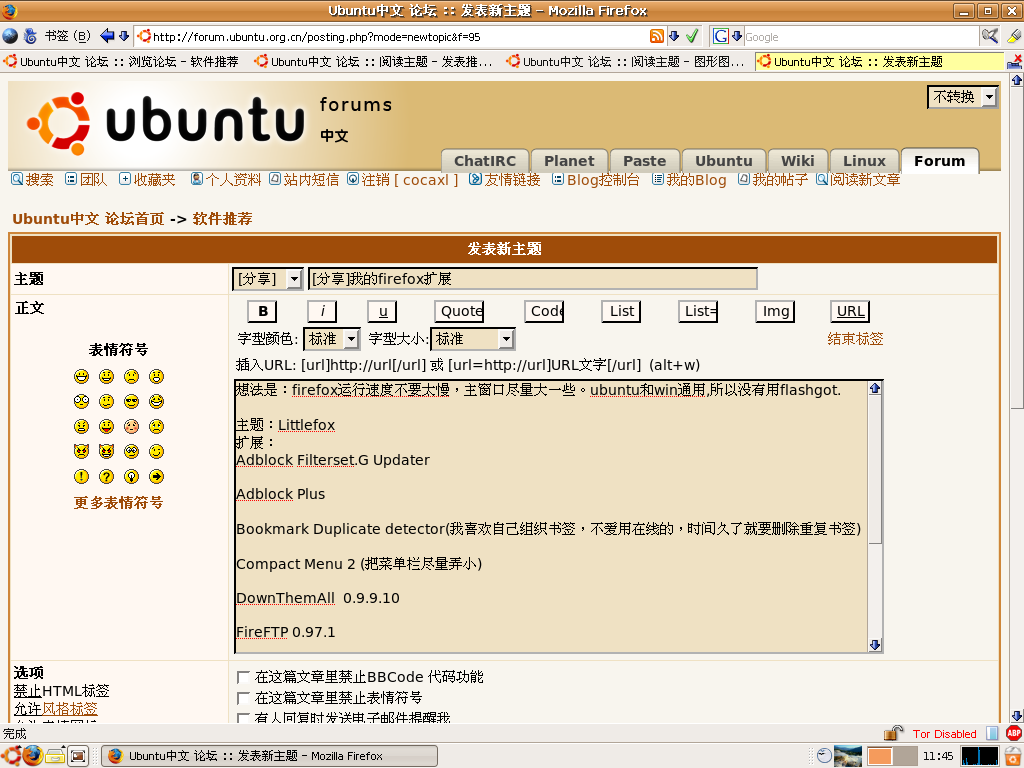
Task: Insert the rolling eyes smiley
Action: (131, 451)
